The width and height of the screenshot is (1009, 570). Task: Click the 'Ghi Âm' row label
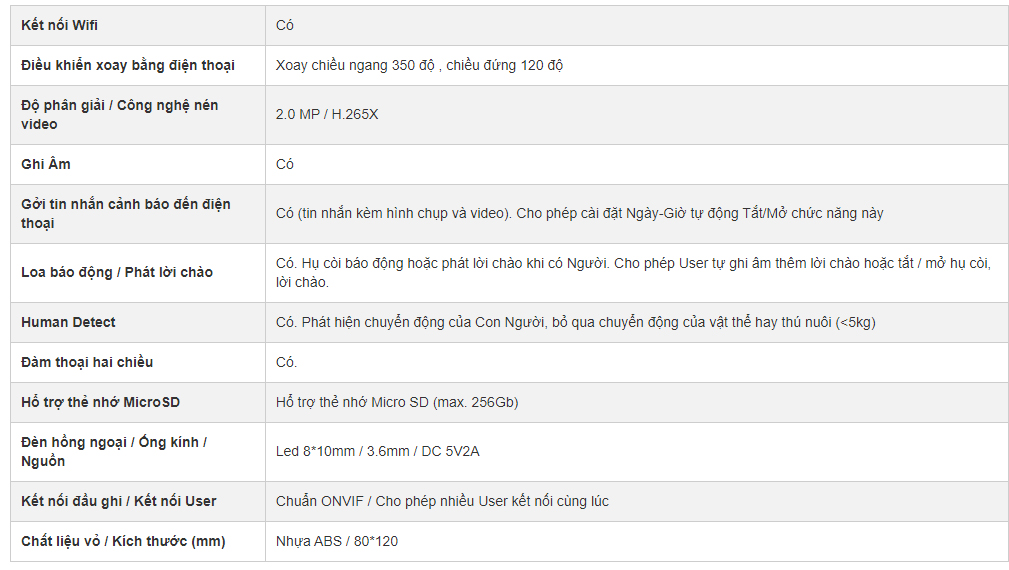pyautogui.click(x=46, y=164)
